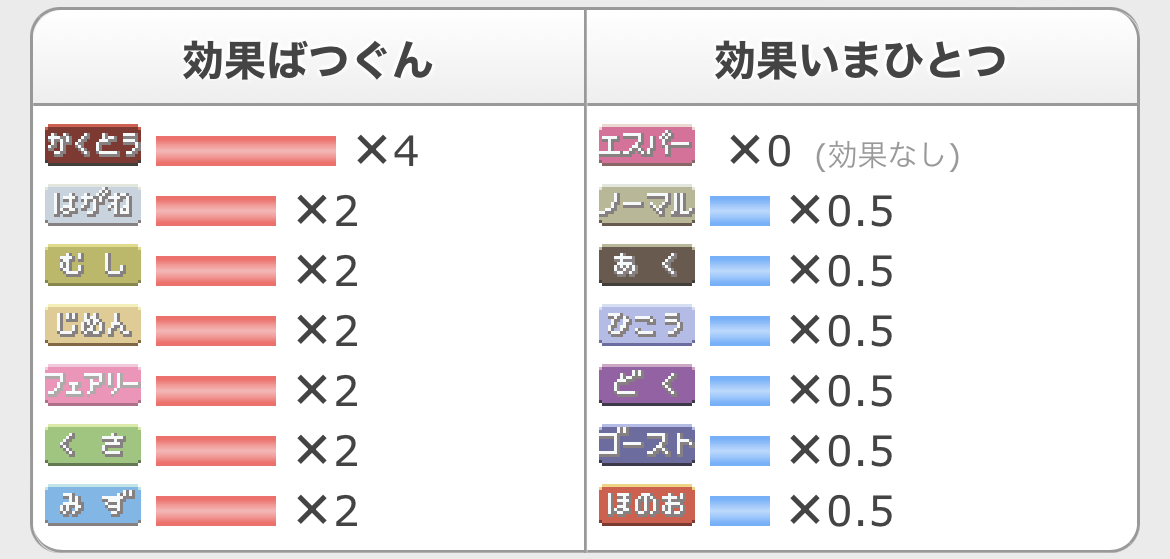The image size is (1170, 559).
Task: Open the じめん (Ground) type badge
Action: (93, 325)
